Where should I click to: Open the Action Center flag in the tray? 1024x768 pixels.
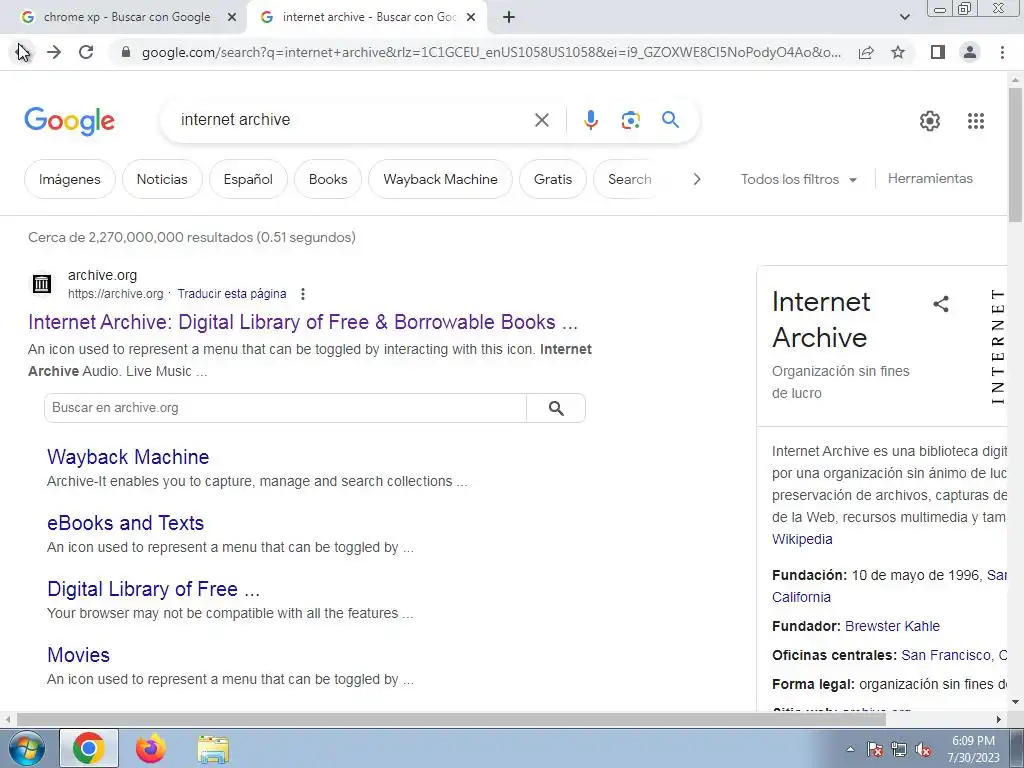(x=874, y=749)
